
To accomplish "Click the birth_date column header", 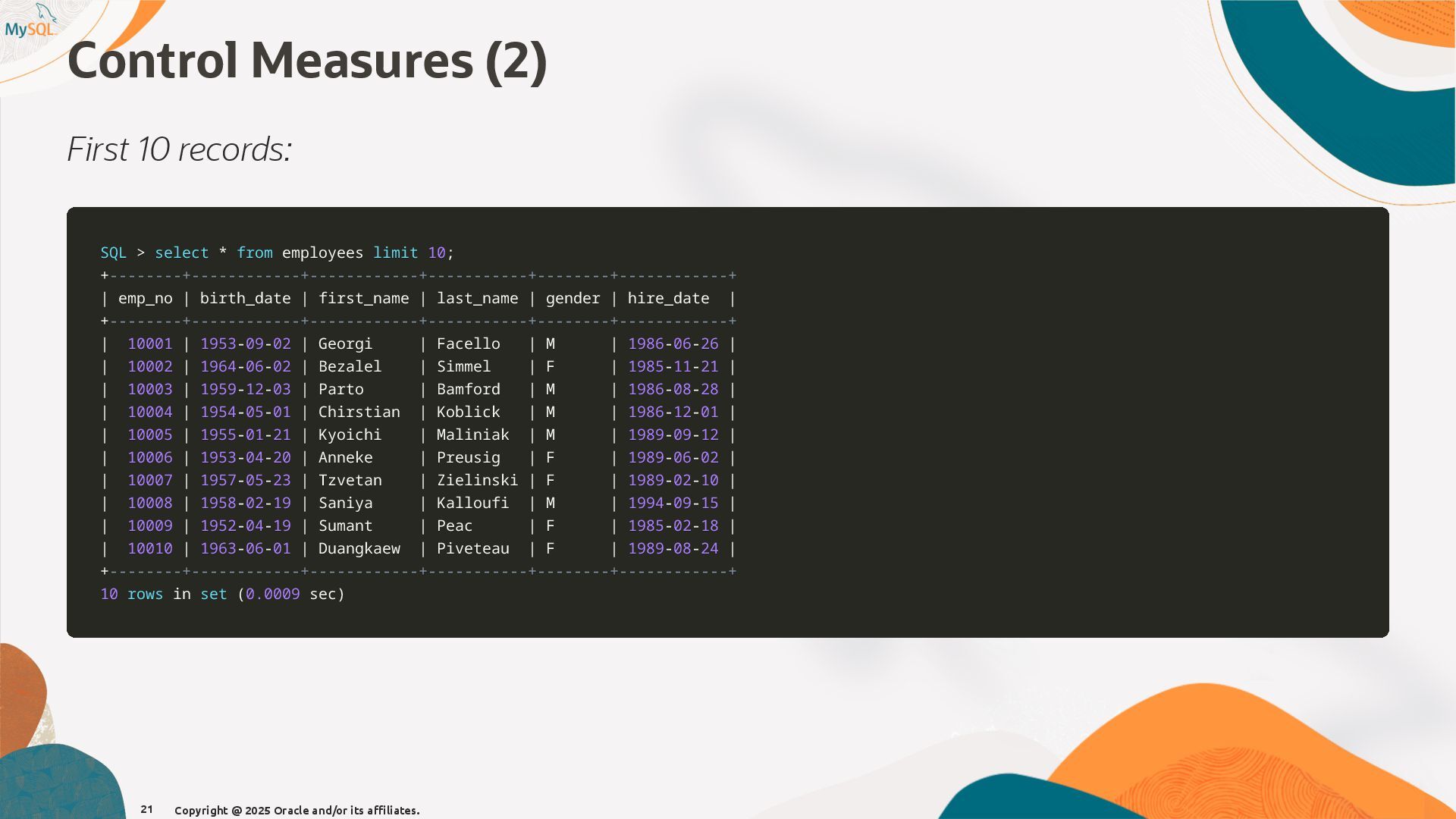I will click(245, 298).
